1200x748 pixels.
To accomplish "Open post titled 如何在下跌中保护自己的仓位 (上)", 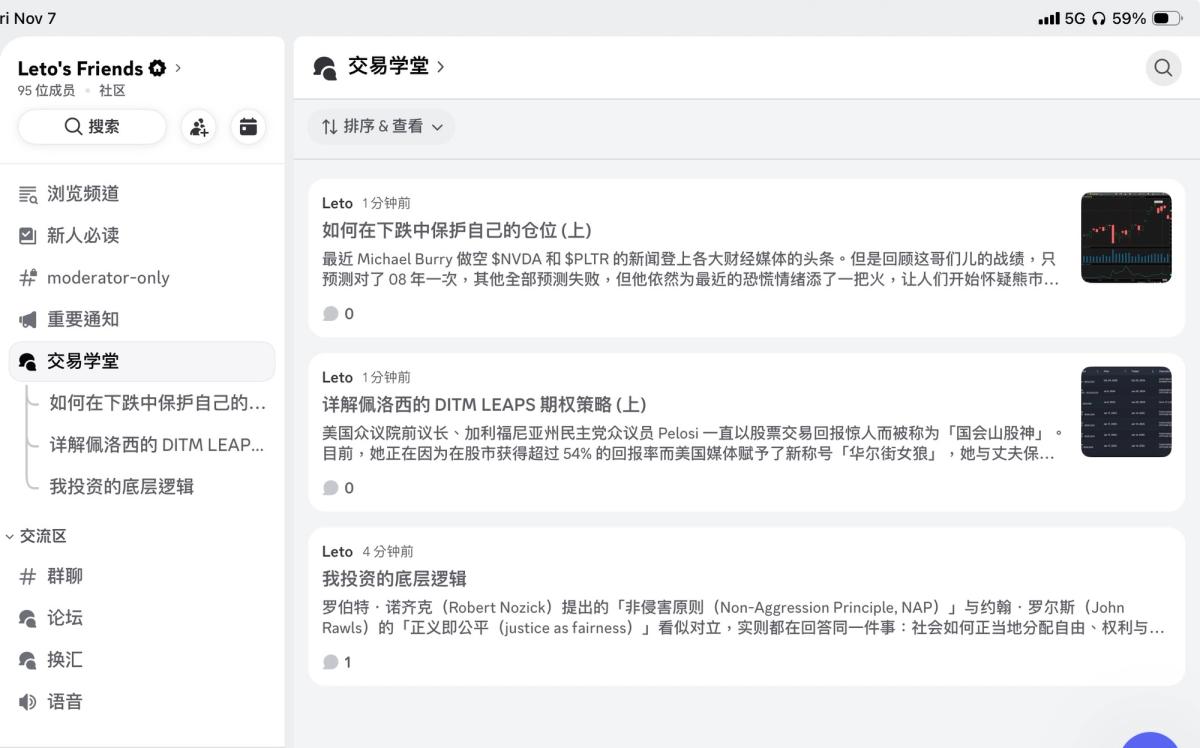I will (457, 231).
